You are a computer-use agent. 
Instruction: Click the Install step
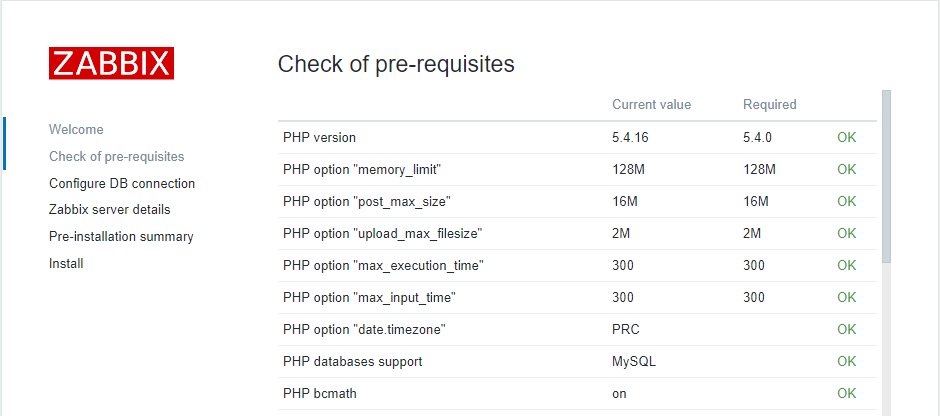tap(66, 264)
